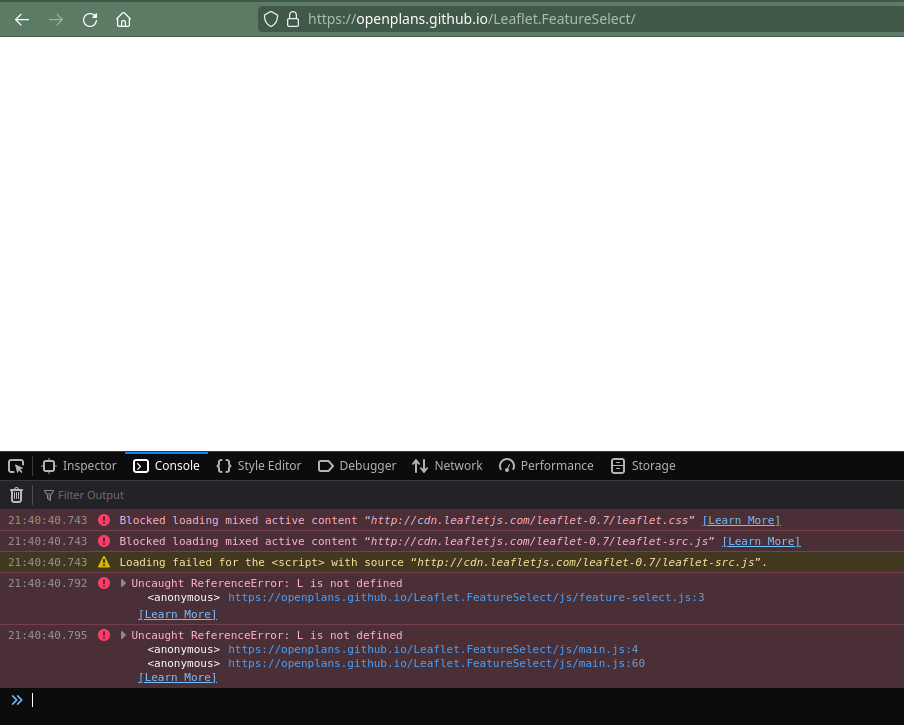Collapse the forward navigation dropdown arrow
This screenshot has width=904, height=725.
55,18
